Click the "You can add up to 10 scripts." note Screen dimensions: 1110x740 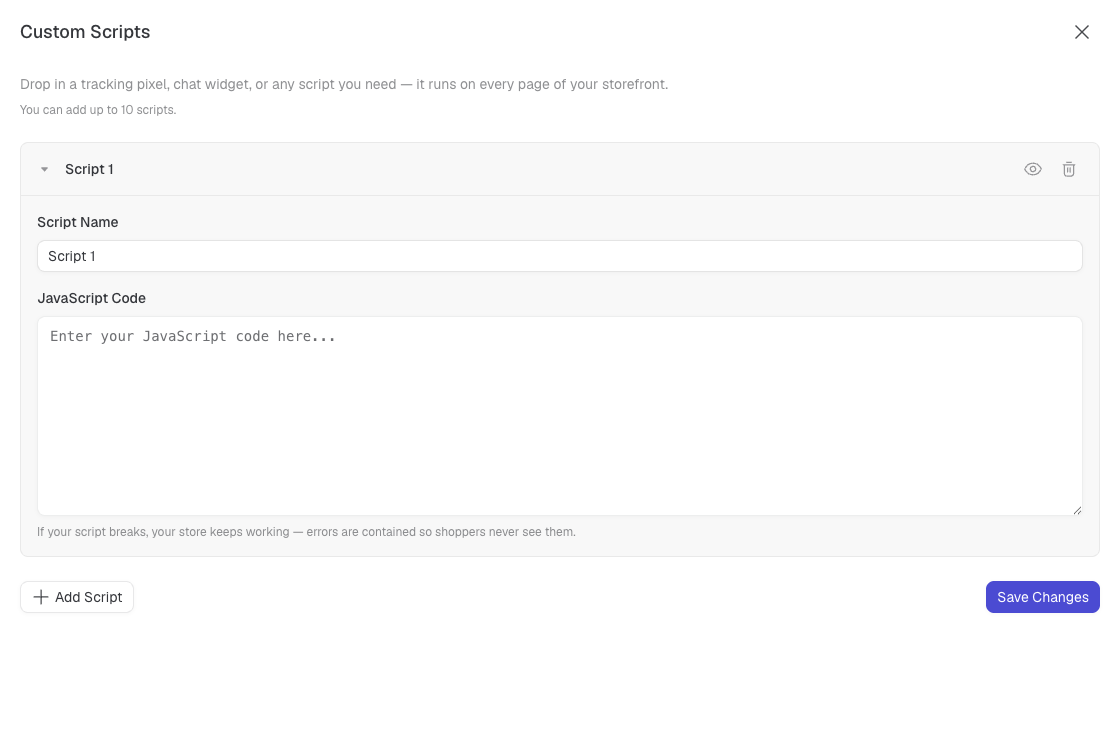coord(98,110)
